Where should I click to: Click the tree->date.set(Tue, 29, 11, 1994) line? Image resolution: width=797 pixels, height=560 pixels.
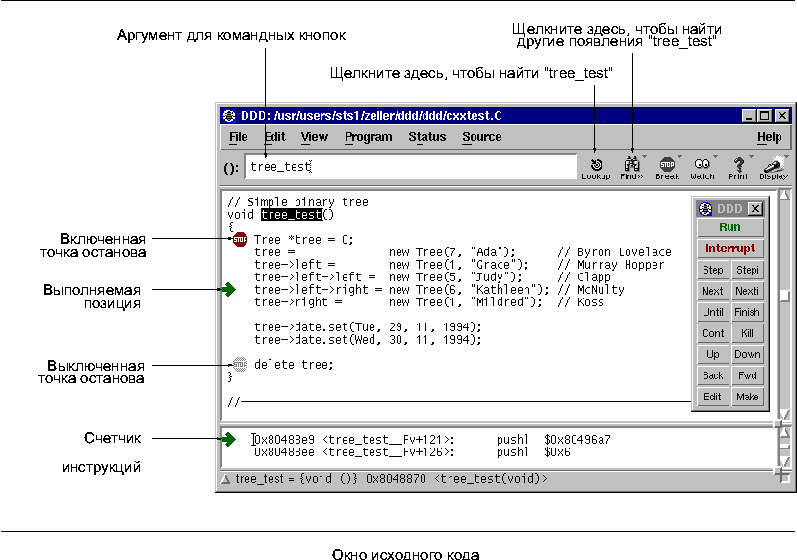tap(367, 327)
